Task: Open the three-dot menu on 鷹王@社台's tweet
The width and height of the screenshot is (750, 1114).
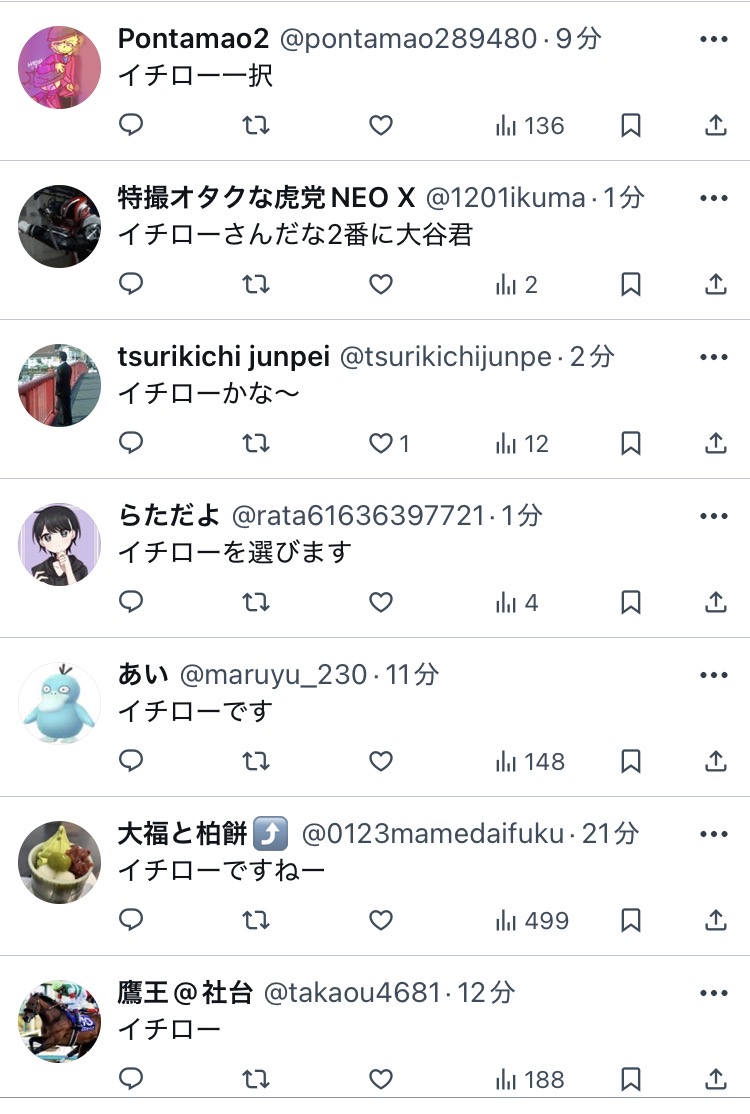Action: click(714, 994)
